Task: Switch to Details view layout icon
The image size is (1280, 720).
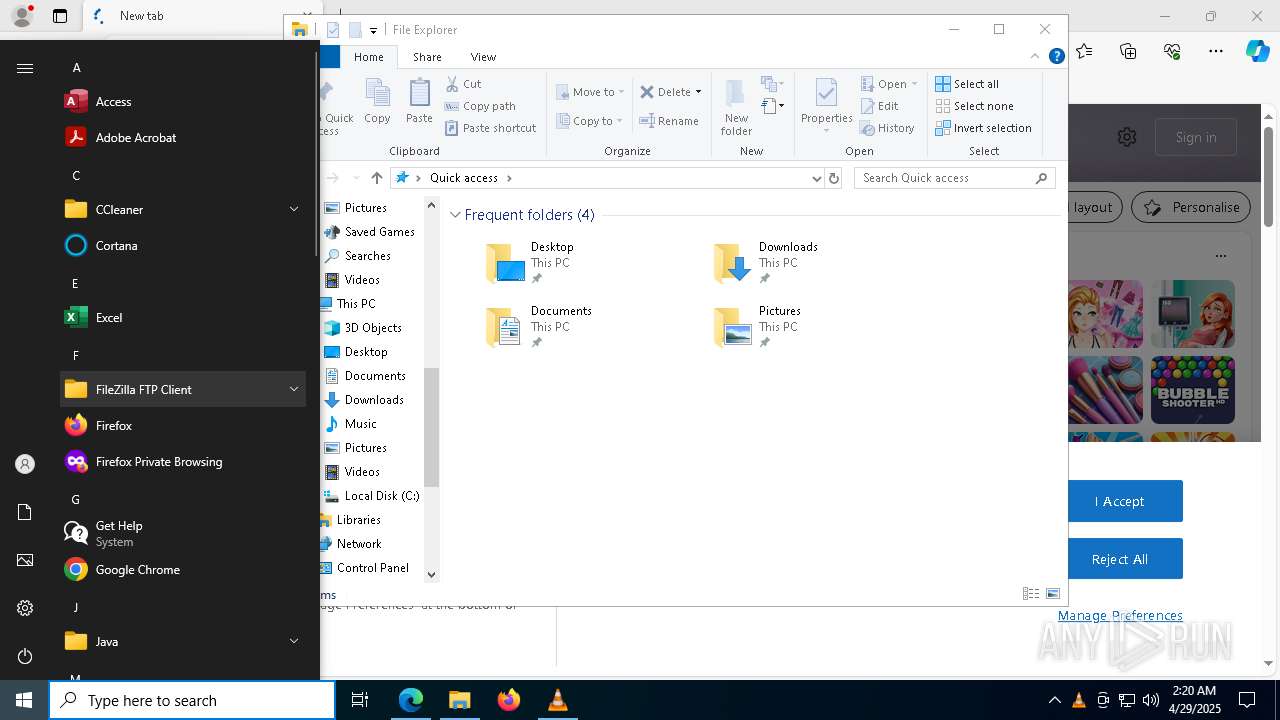Action: point(1031,594)
